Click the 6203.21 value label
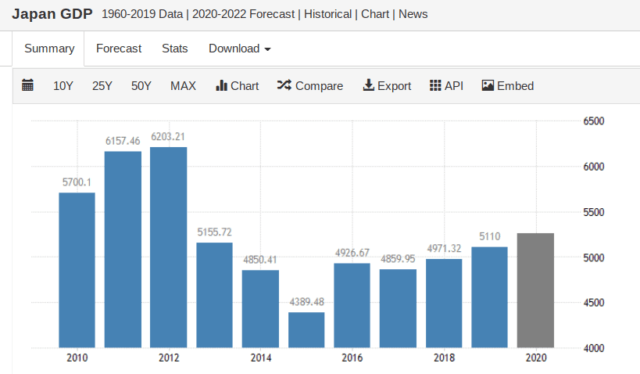Image resolution: width=640 pixels, height=374 pixels. coord(168,136)
